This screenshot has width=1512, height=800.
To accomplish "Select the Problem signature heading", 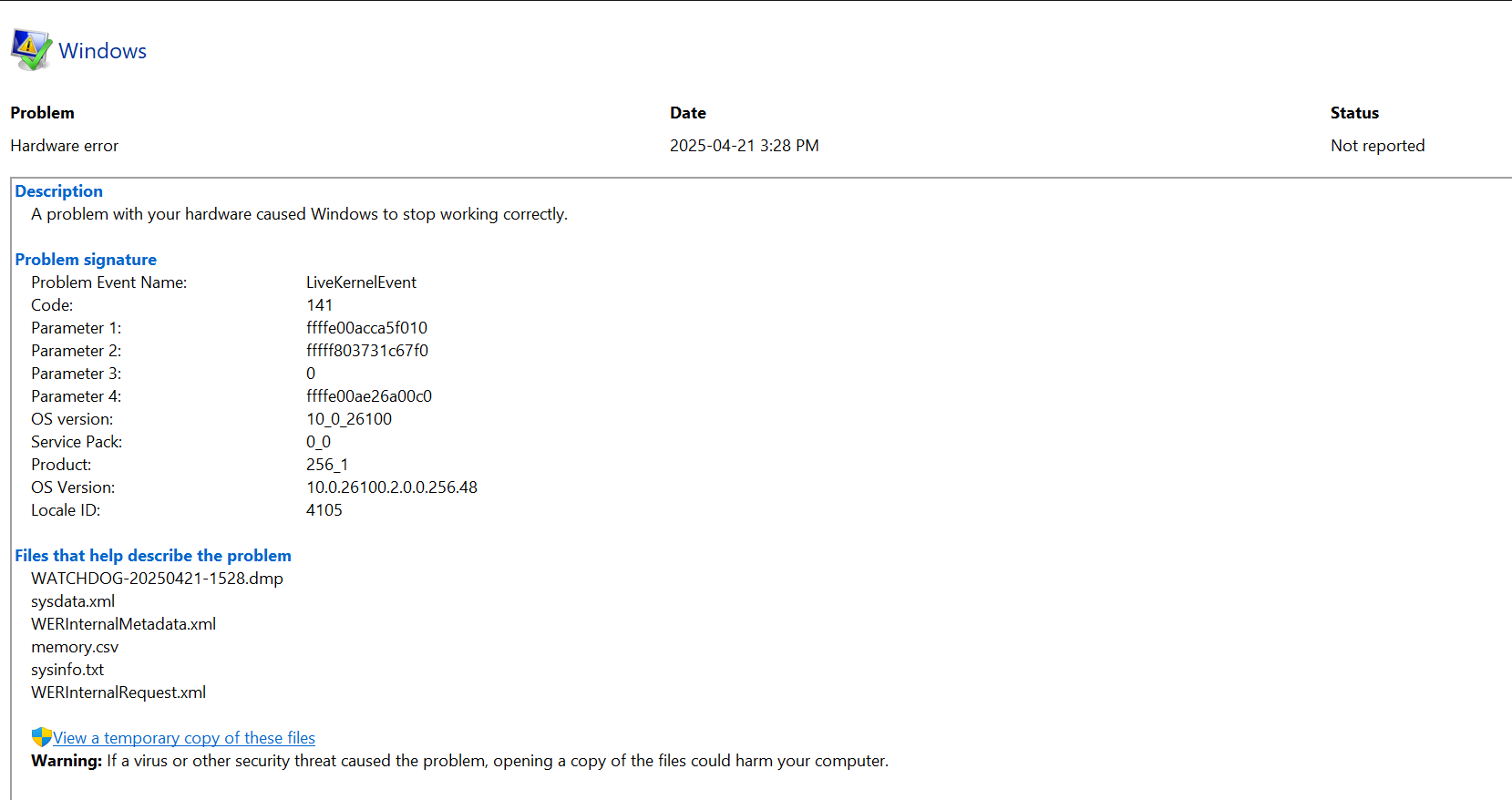I will click(x=86, y=260).
